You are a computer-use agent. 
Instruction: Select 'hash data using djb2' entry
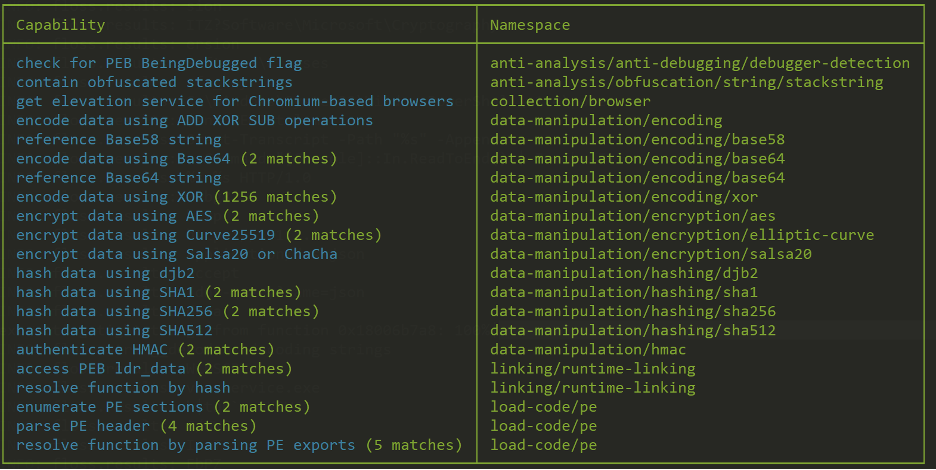click(x=105, y=274)
